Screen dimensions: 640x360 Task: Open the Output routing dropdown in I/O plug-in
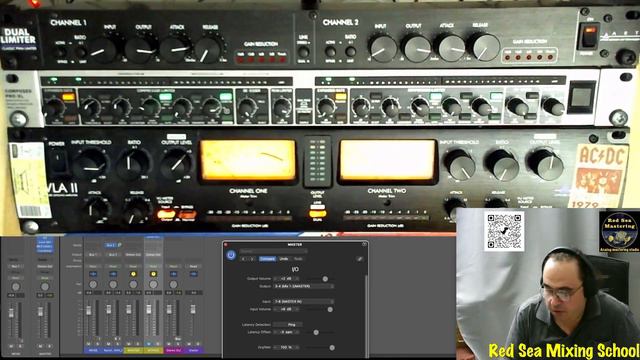click(x=303, y=286)
